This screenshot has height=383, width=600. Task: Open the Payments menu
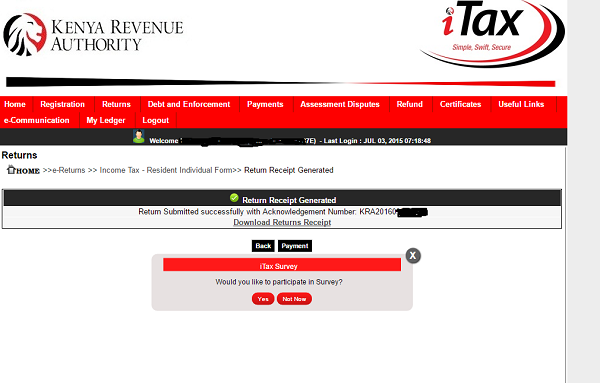(x=265, y=104)
